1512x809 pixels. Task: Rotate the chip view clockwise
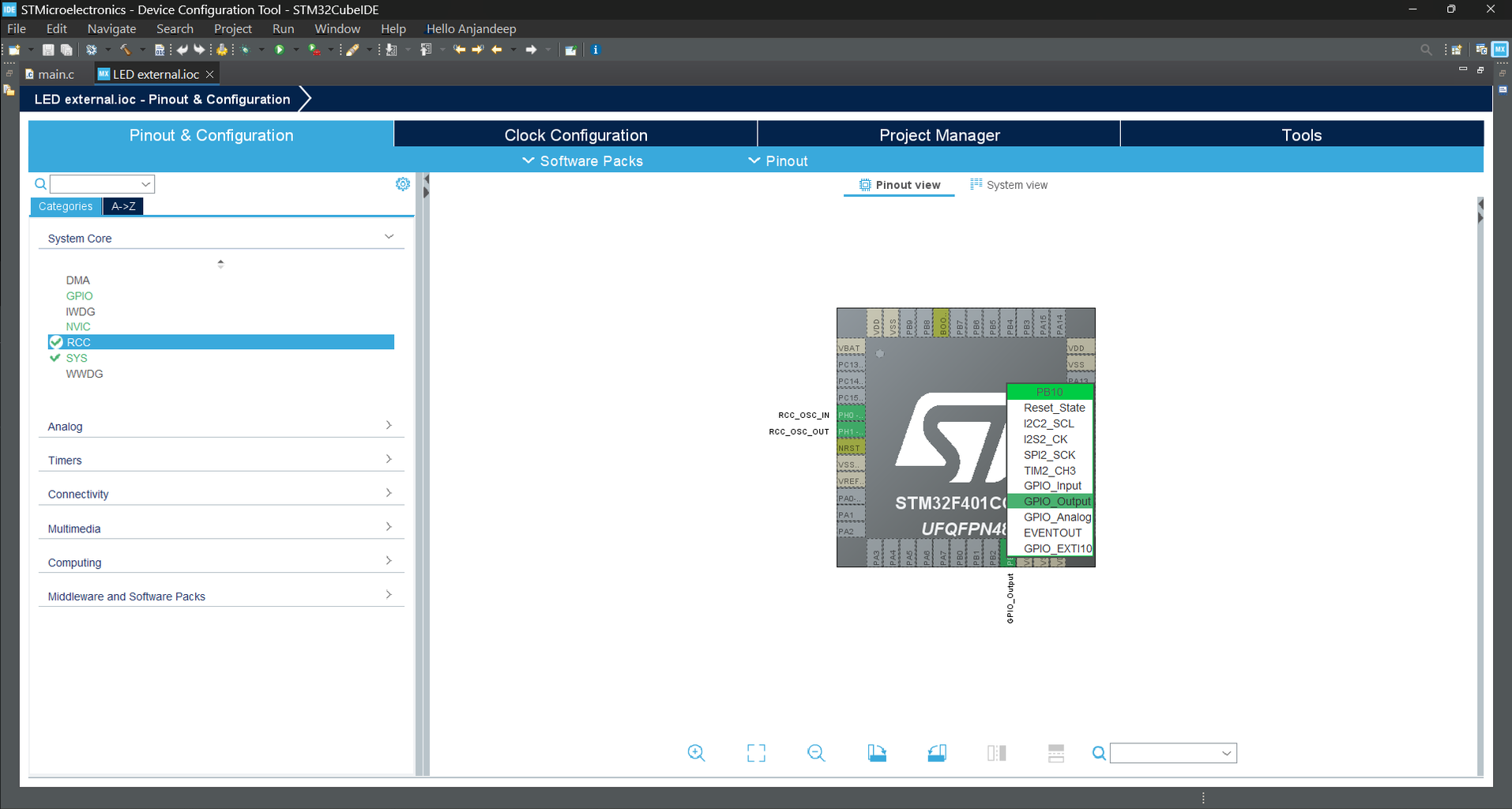877,753
